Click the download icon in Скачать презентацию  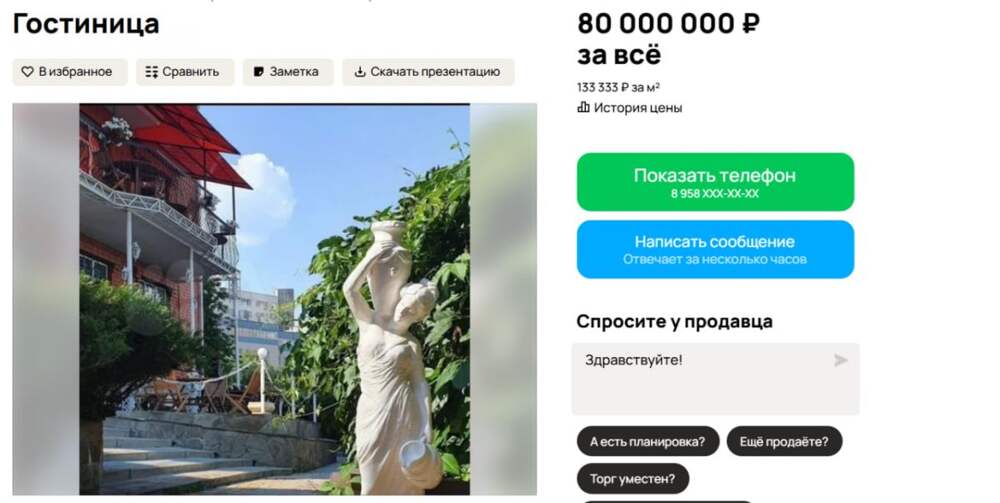(x=360, y=71)
